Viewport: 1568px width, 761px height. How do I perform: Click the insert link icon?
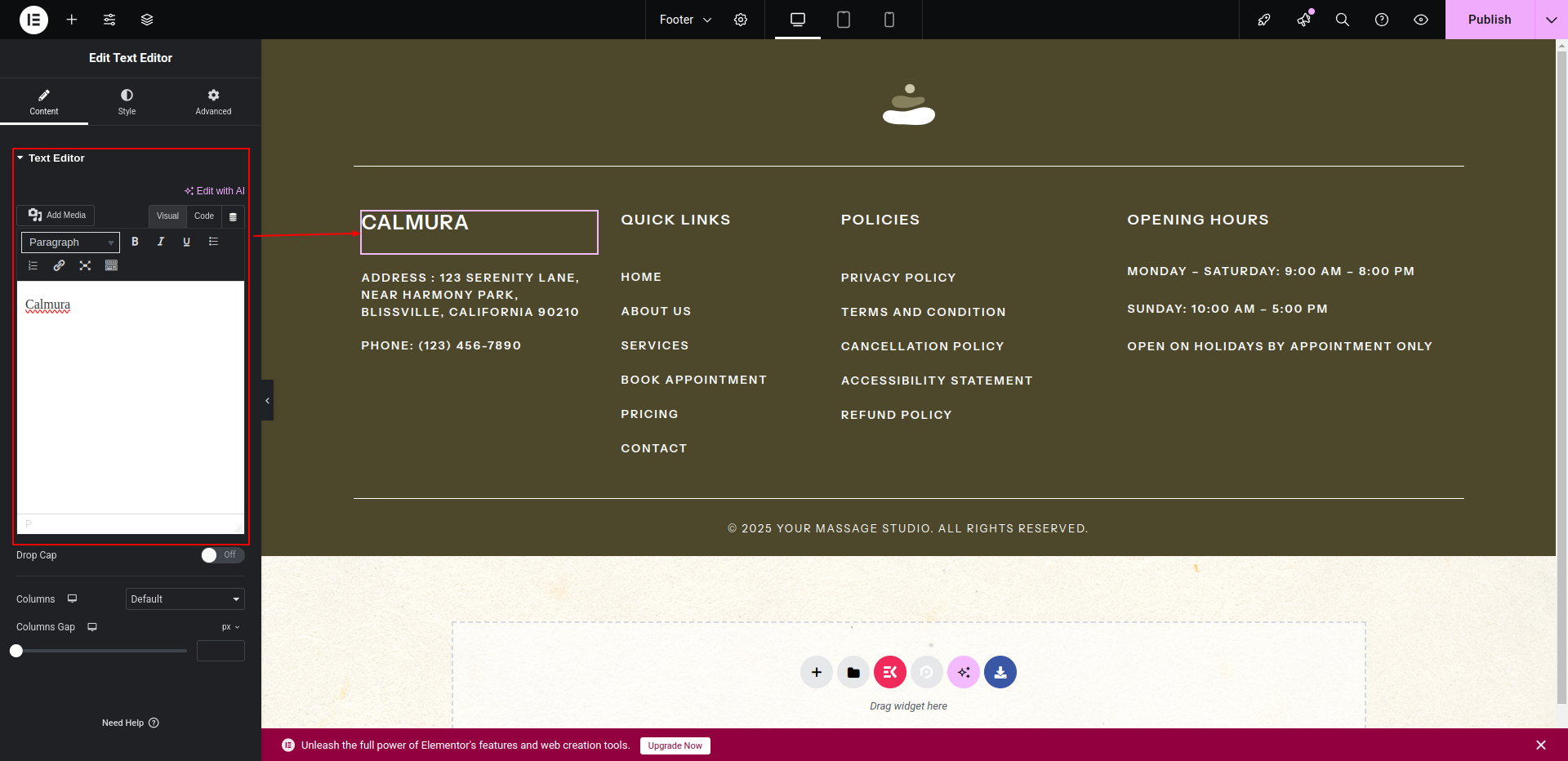pos(59,265)
